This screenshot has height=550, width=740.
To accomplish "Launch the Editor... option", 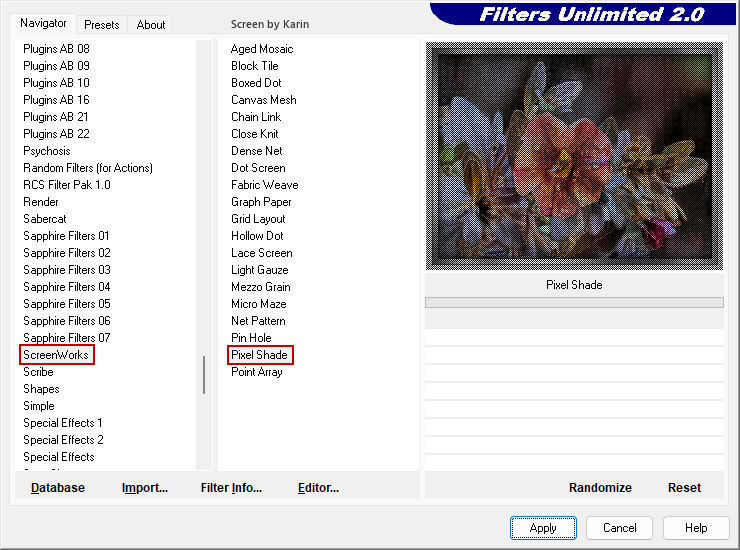I will (x=318, y=488).
